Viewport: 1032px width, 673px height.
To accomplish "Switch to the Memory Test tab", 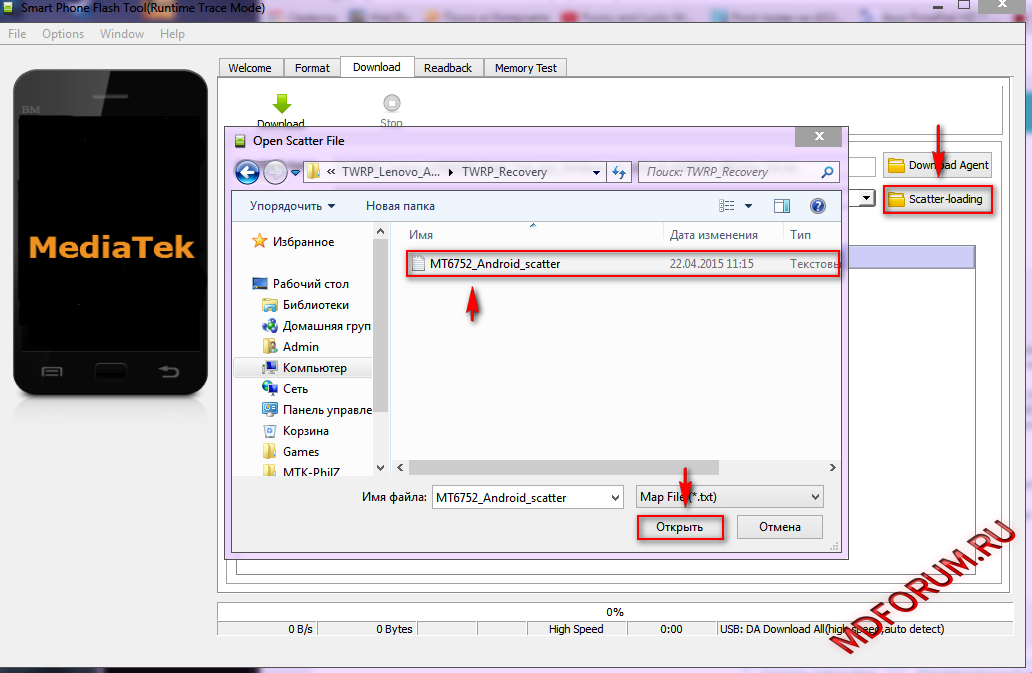I will 525,68.
